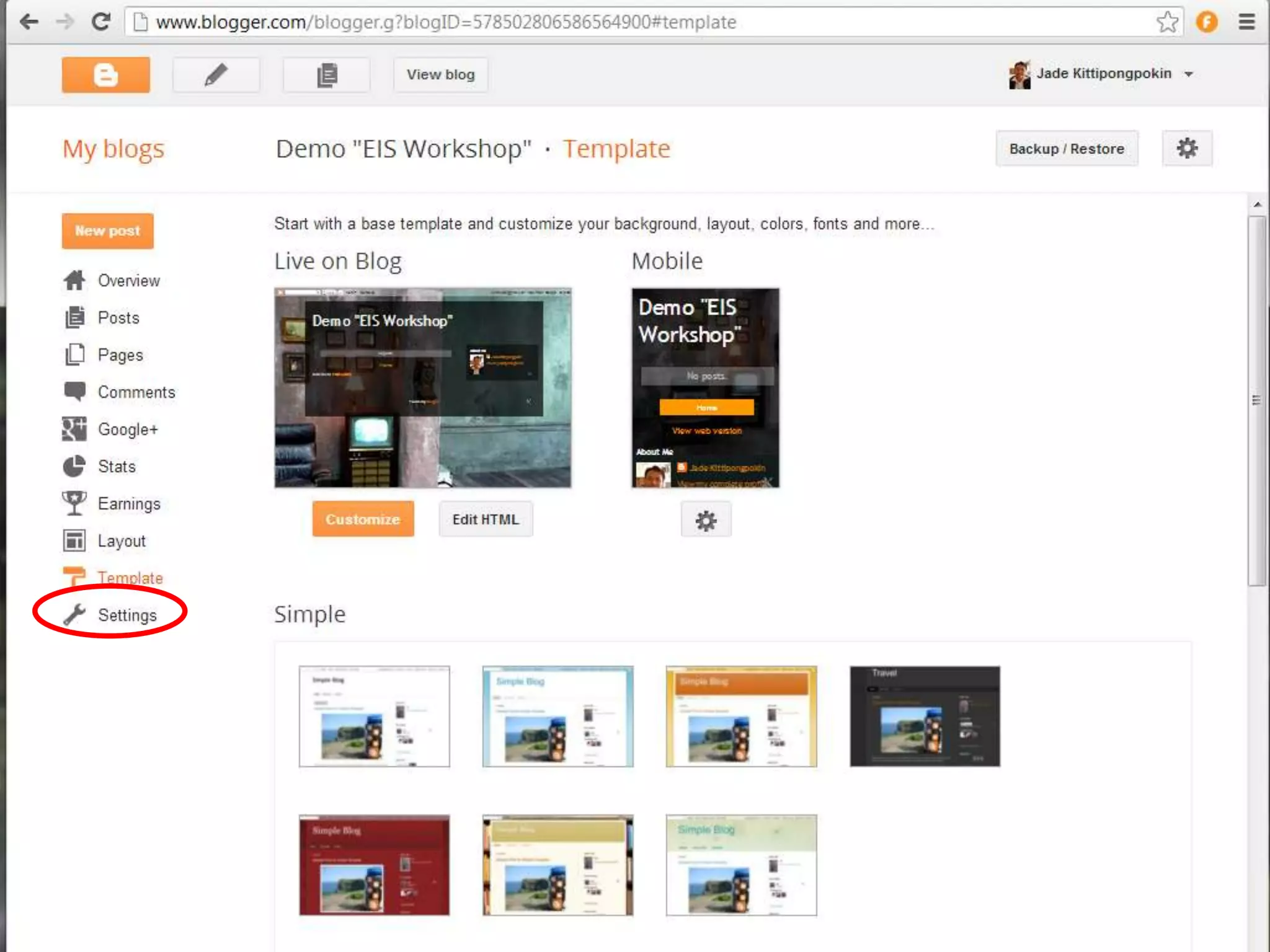Go to Earnings sidebar item

click(x=129, y=503)
